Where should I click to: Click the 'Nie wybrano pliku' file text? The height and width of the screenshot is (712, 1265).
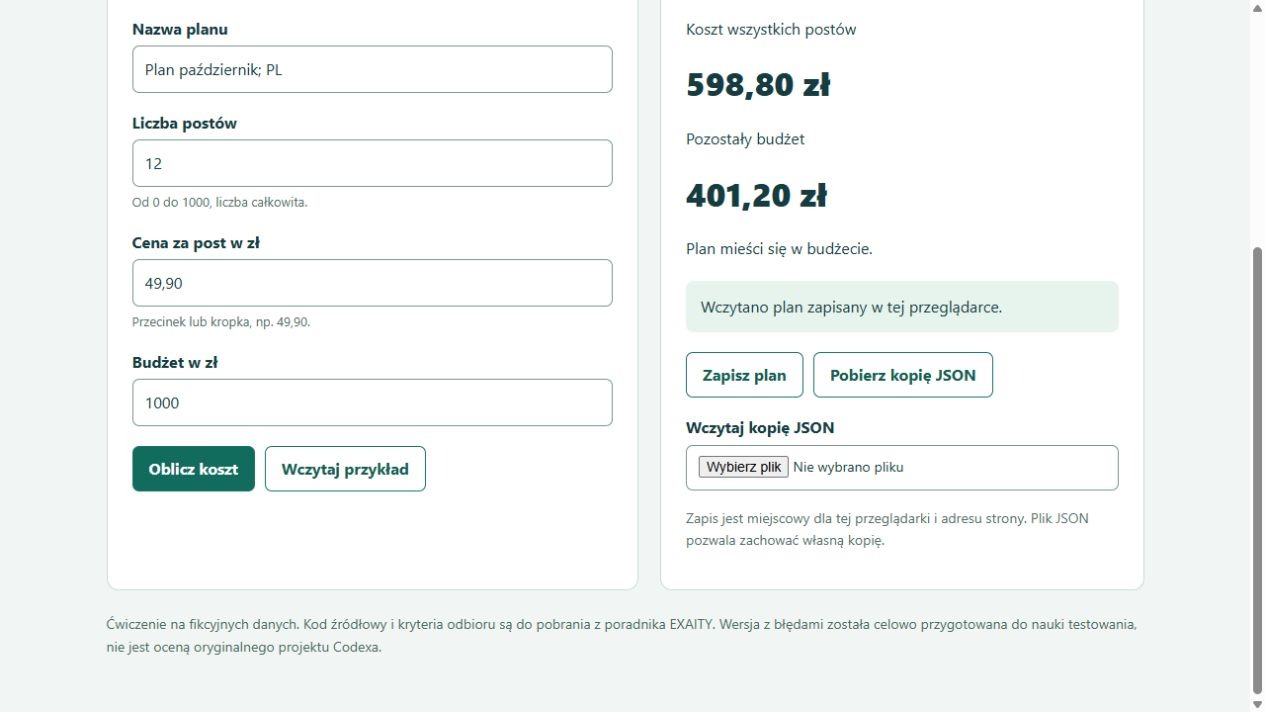coord(848,467)
